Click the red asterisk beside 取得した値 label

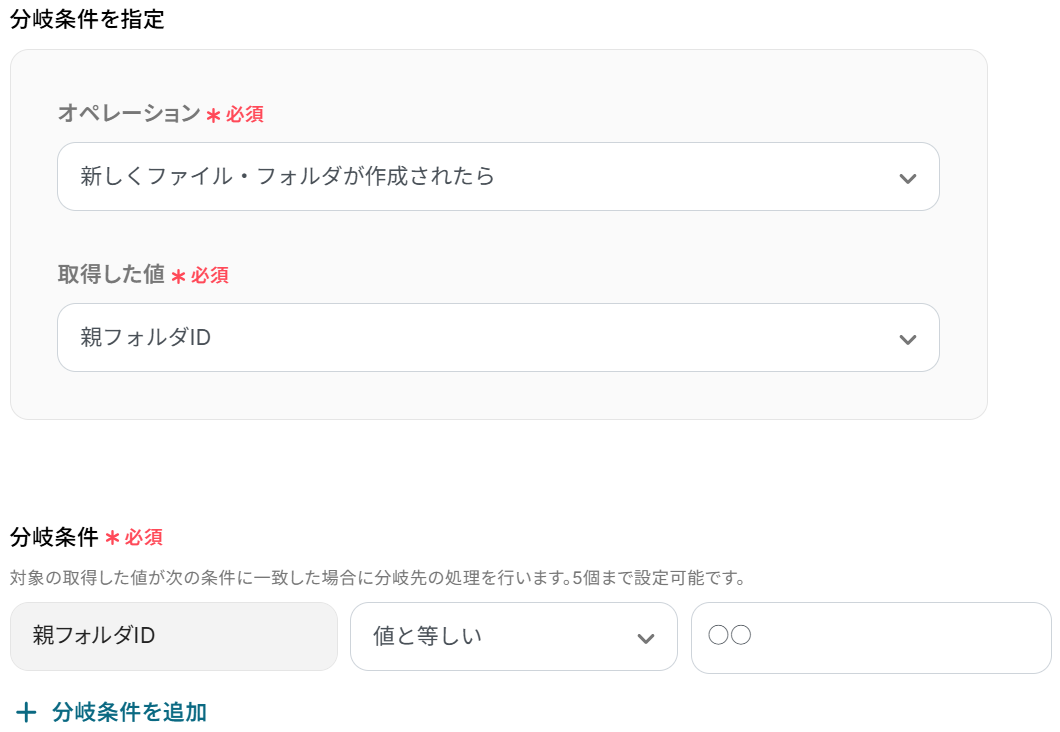(178, 276)
